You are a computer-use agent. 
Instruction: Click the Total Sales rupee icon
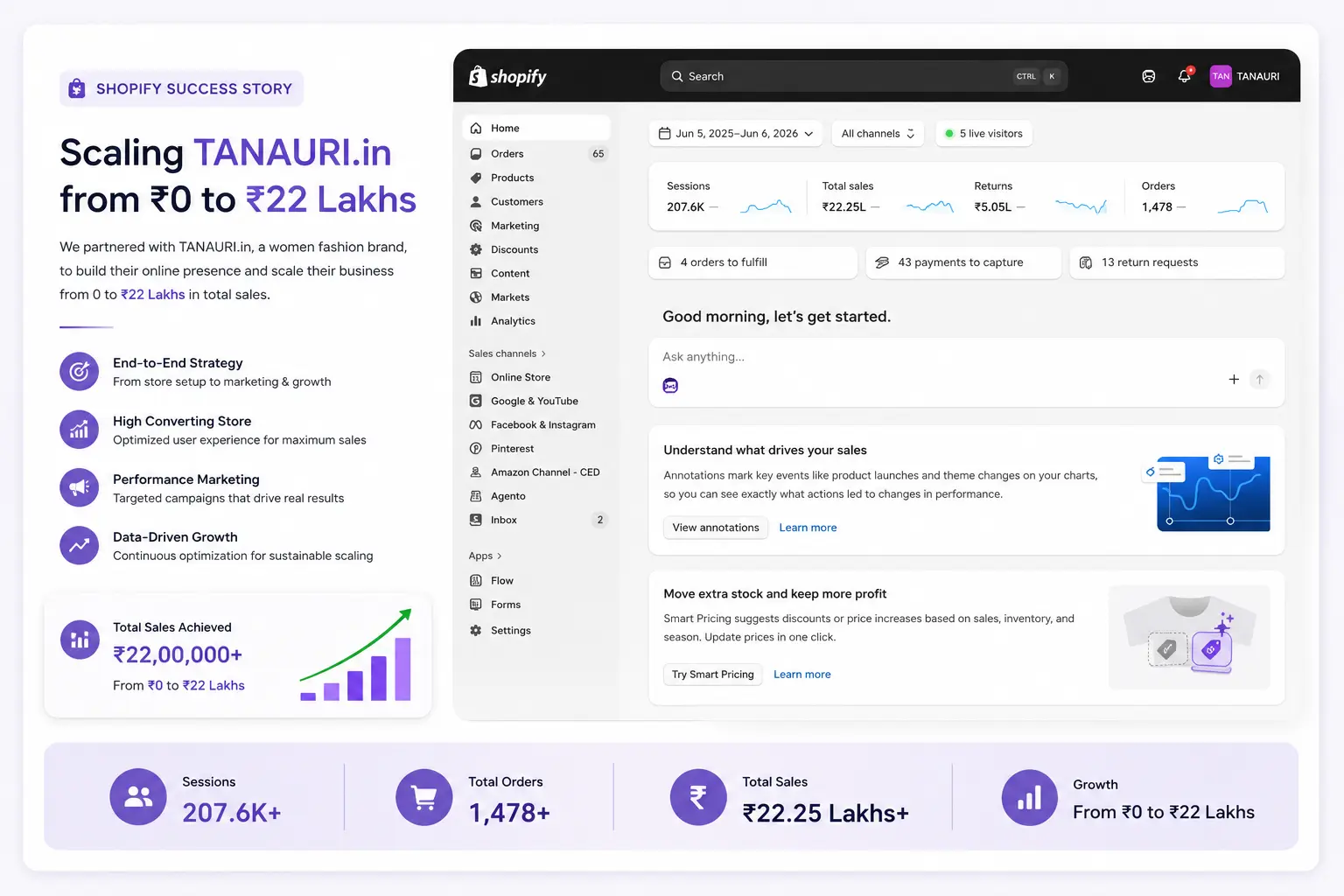(698, 797)
